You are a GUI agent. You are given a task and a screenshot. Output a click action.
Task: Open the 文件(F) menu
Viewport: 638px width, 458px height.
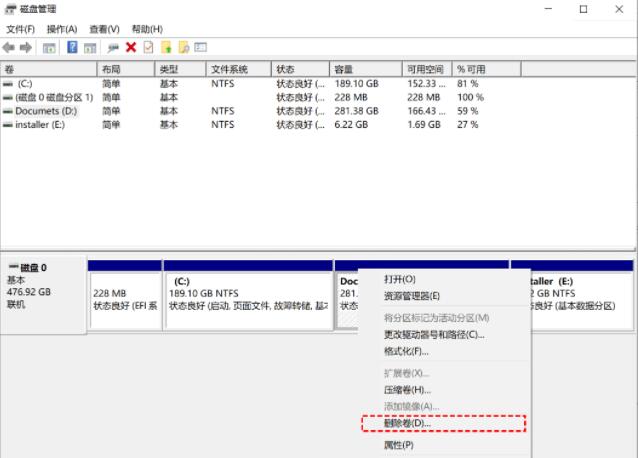[x=20, y=29]
